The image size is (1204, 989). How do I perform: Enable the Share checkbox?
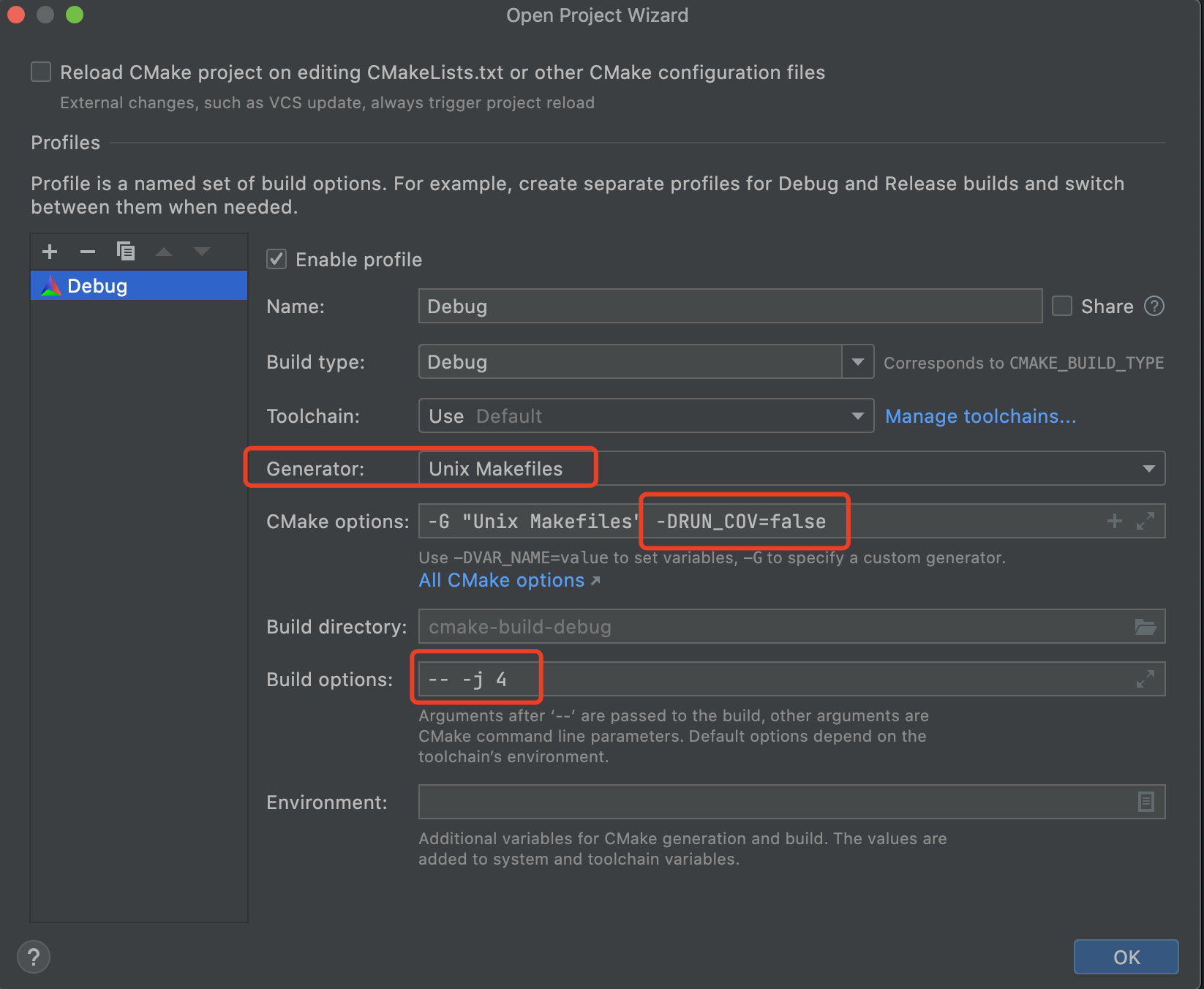[x=1061, y=306]
